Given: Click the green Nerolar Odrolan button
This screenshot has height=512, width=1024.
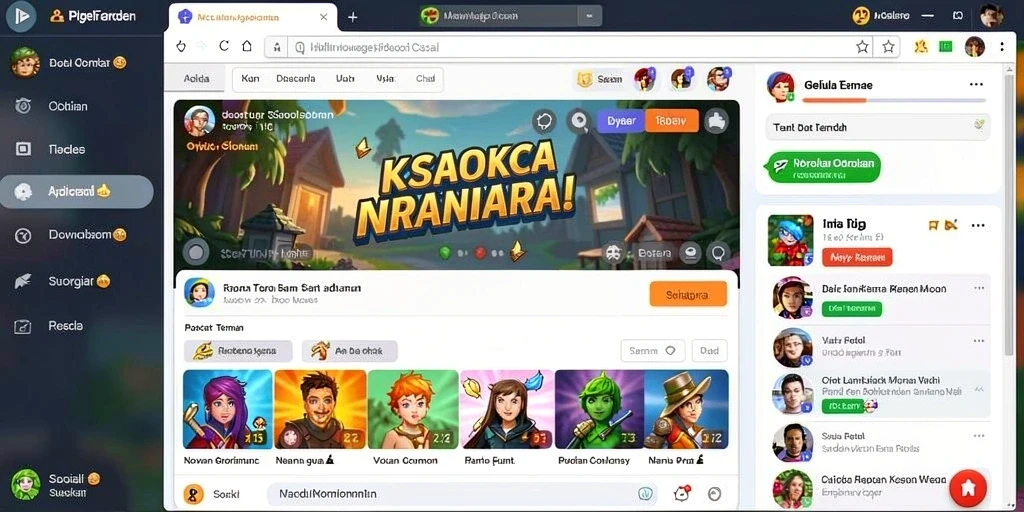Looking at the screenshot, I should point(824,168).
